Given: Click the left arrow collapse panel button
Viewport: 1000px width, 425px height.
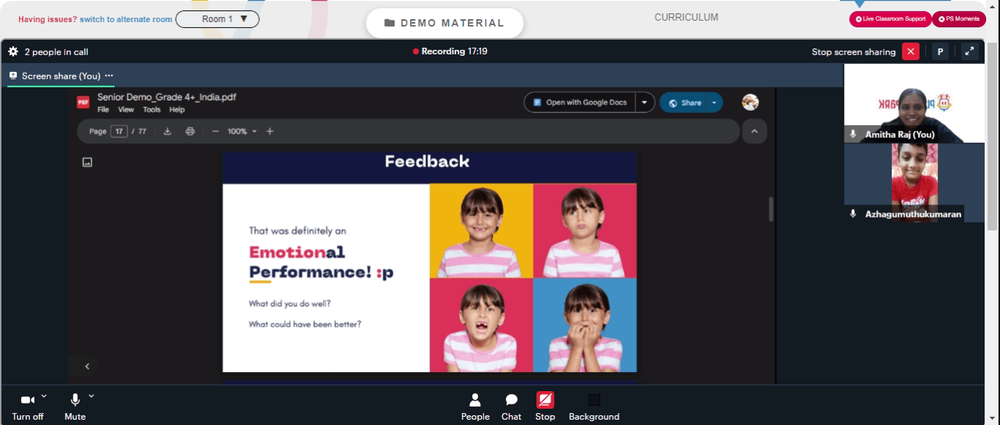Looking at the screenshot, I should 87,366.
